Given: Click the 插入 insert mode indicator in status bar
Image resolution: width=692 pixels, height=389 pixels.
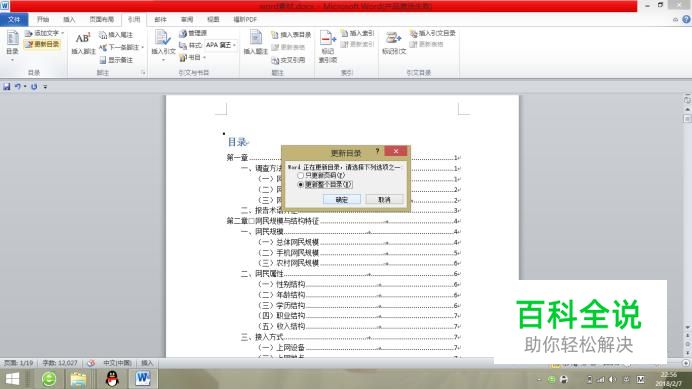Looking at the screenshot, I should point(147,363).
